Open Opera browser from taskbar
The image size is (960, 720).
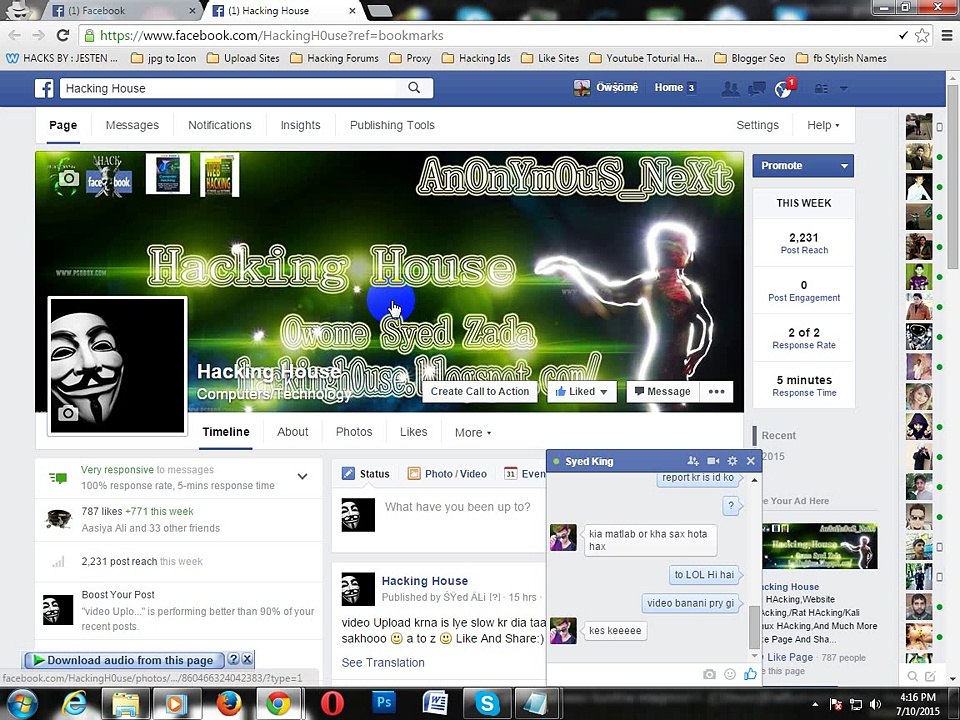[332, 703]
